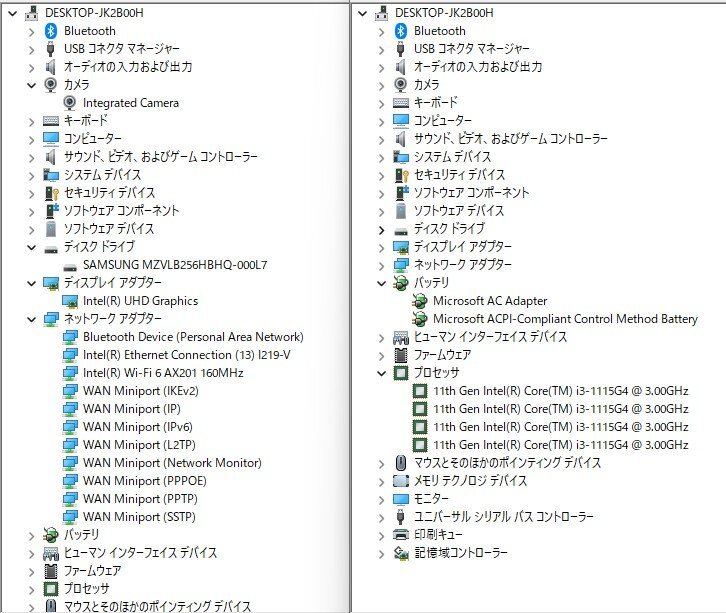Expand ネットワーク アダプター in the right pane

point(382,266)
